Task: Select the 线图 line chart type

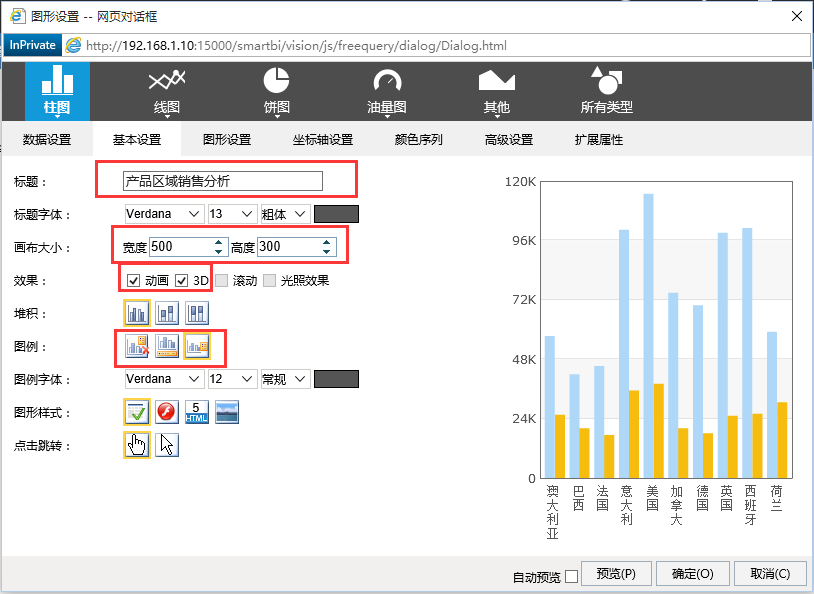Action: 167,91
